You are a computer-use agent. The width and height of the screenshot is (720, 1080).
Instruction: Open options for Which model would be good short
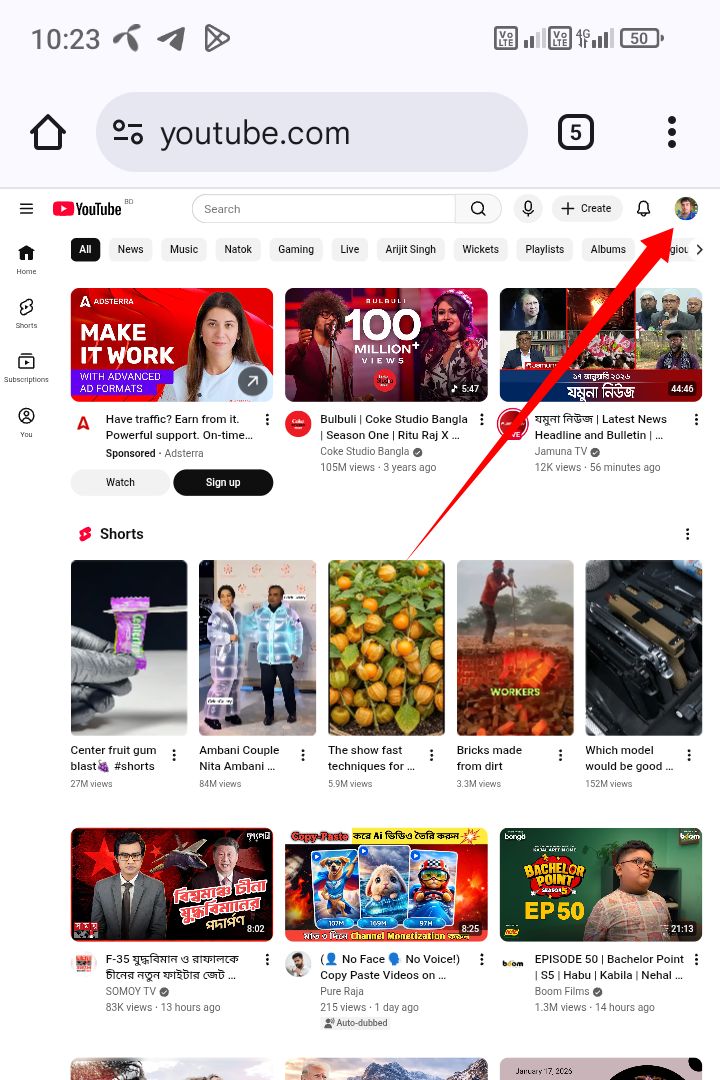coord(689,756)
